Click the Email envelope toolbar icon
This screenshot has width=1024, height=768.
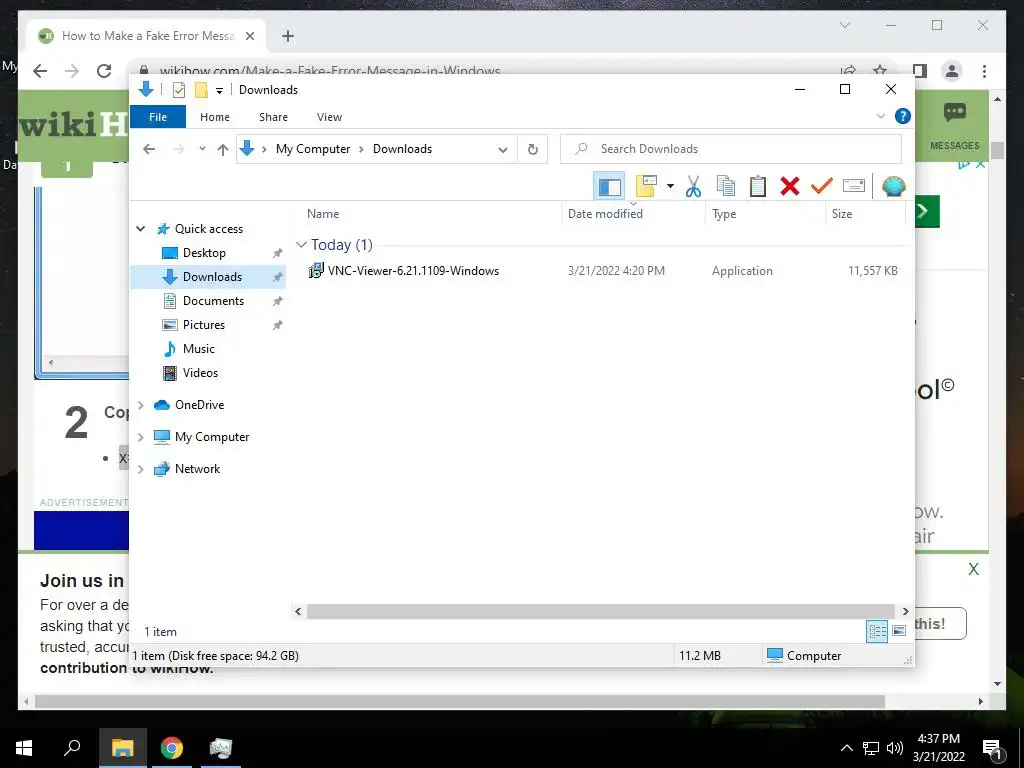pos(854,186)
